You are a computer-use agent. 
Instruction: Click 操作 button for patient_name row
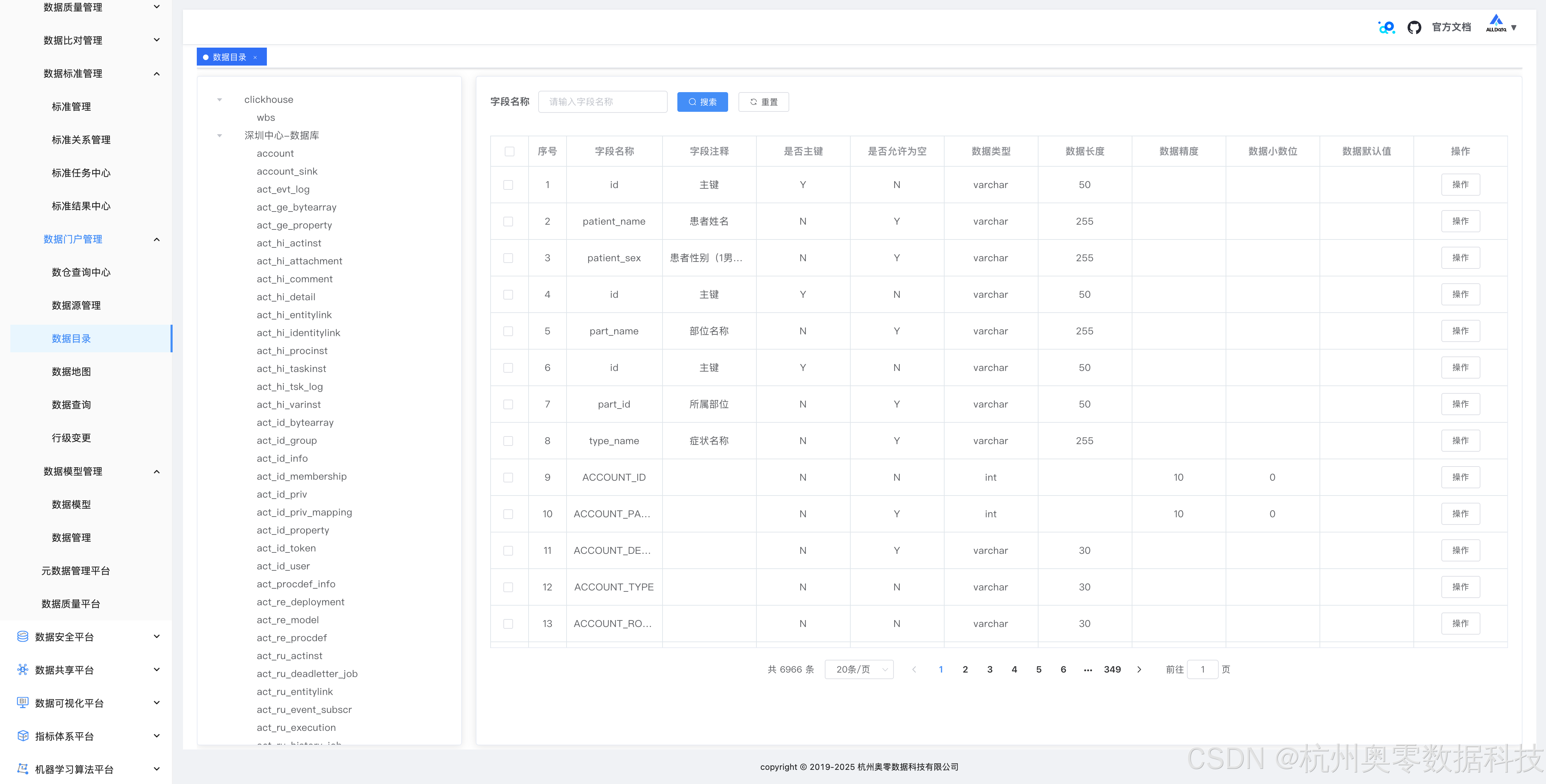pyautogui.click(x=1460, y=221)
